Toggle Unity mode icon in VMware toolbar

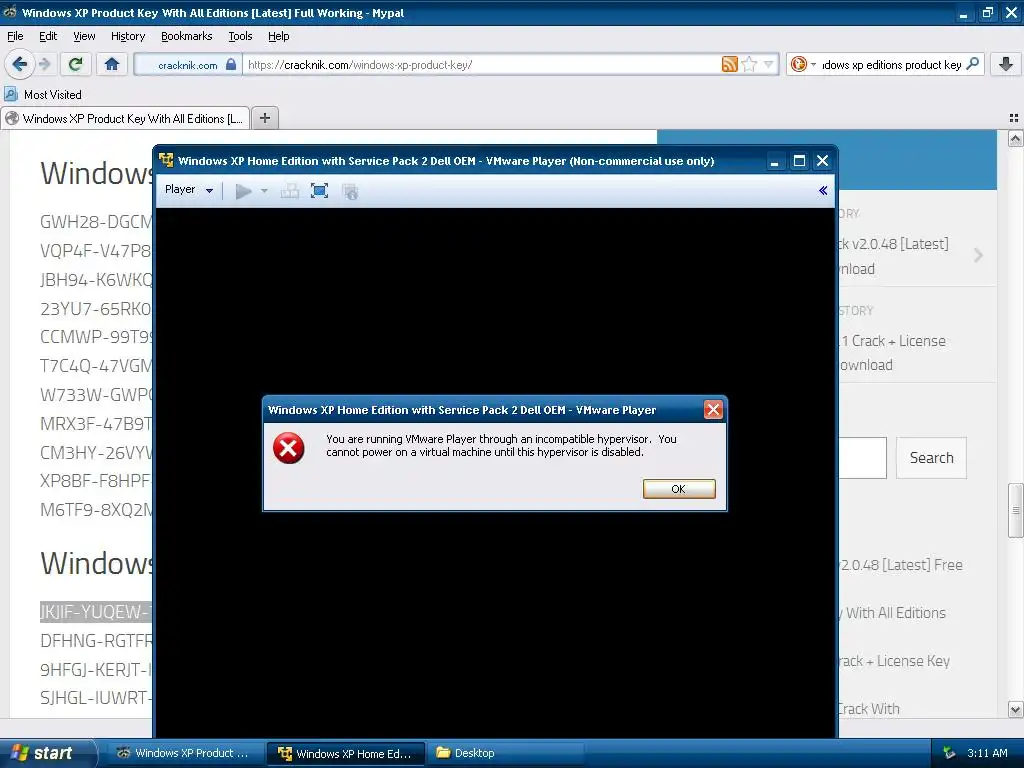[350, 191]
